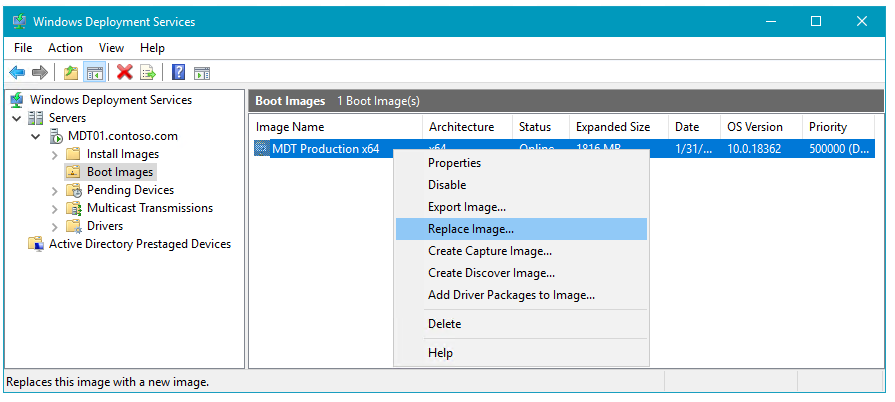Expand the Install Images folder node
Screen dimensions: 895x402
point(55,154)
